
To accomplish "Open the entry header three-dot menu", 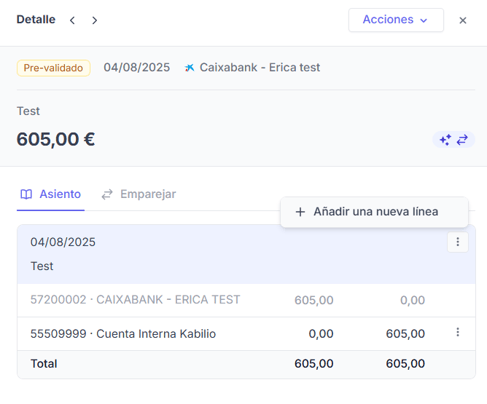I will pos(458,242).
